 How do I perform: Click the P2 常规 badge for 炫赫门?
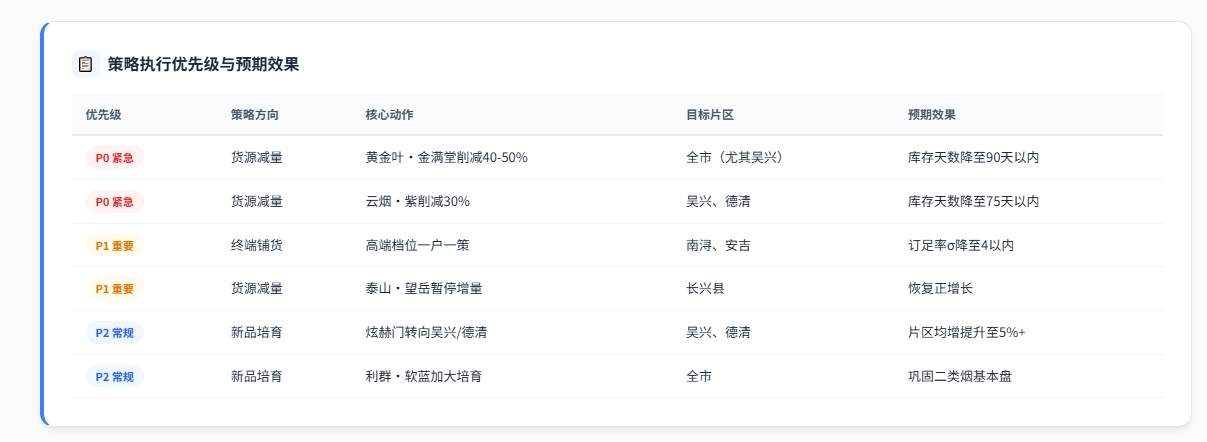click(x=115, y=332)
